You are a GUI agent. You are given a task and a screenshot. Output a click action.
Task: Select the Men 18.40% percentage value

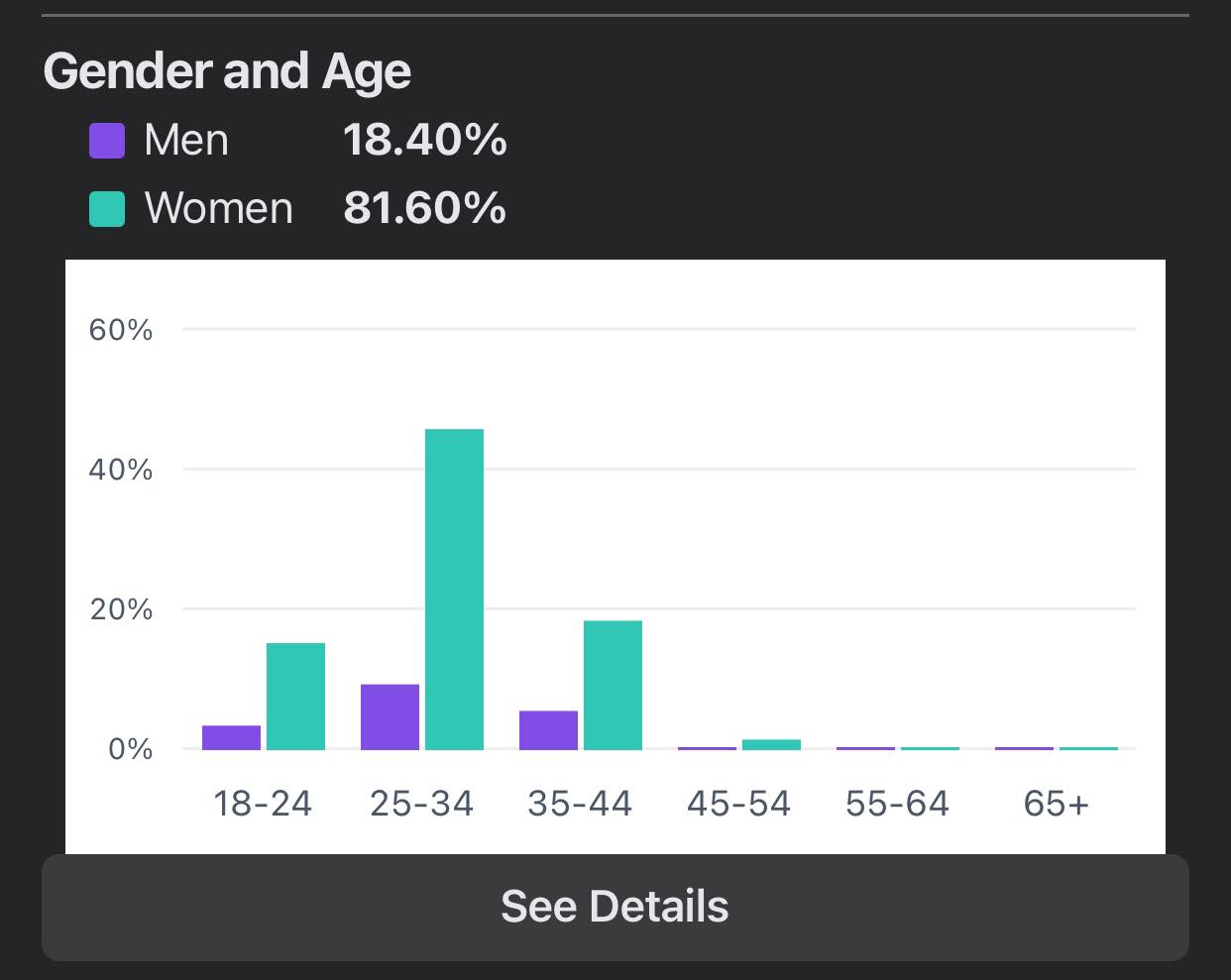[x=424, y=141]
